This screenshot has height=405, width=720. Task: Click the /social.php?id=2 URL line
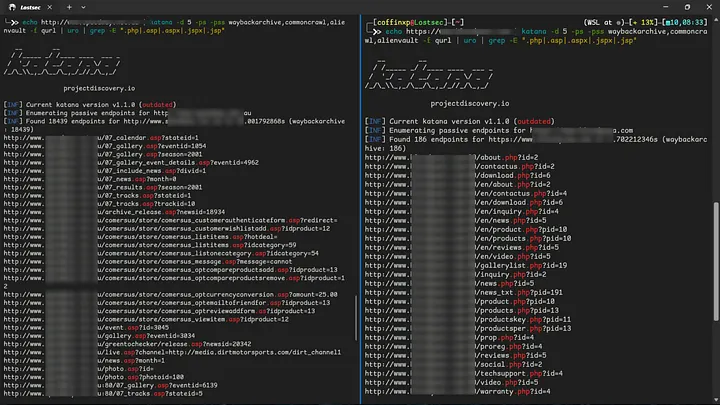point(453,365)
